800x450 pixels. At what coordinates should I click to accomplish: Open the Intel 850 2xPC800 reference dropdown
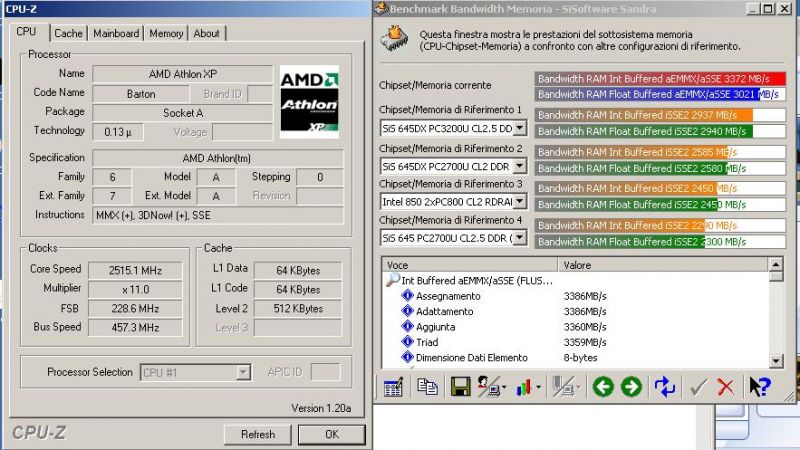click(519, 202)
